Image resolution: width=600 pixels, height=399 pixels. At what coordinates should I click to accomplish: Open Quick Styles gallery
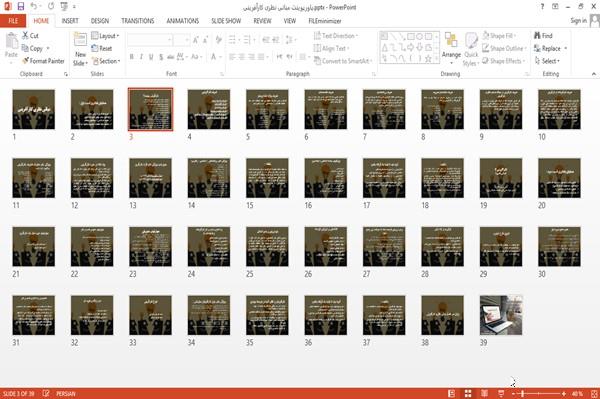coord(471,49)
